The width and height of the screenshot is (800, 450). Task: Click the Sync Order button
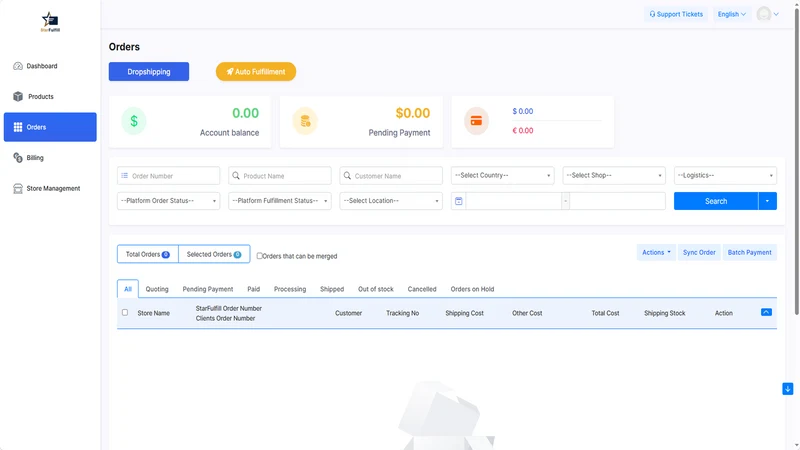click(x=699, y=253)
